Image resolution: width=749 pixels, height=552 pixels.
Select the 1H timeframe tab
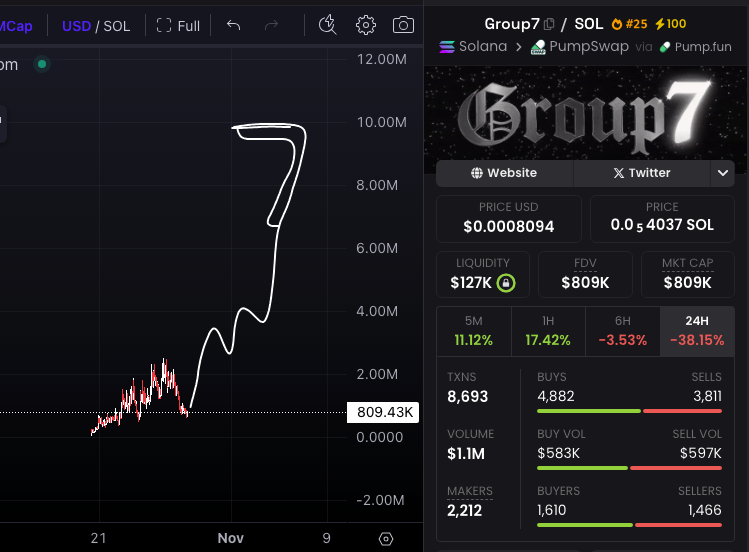pos(548,331)
